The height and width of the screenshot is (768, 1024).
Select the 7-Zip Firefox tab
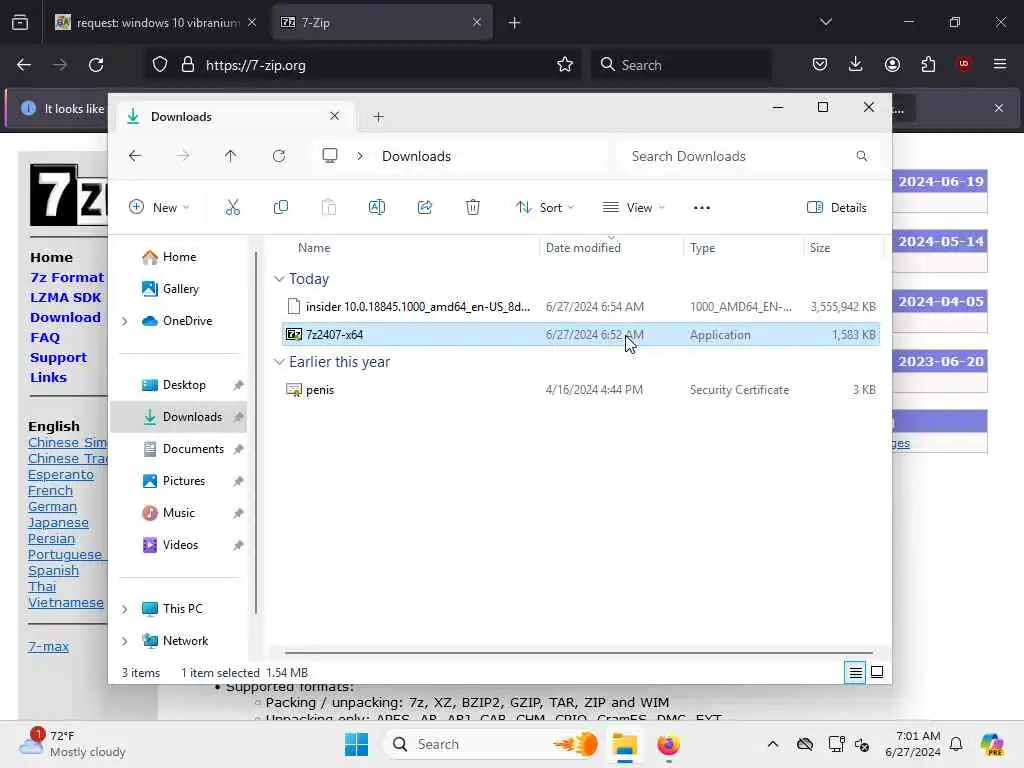(382, 22)
